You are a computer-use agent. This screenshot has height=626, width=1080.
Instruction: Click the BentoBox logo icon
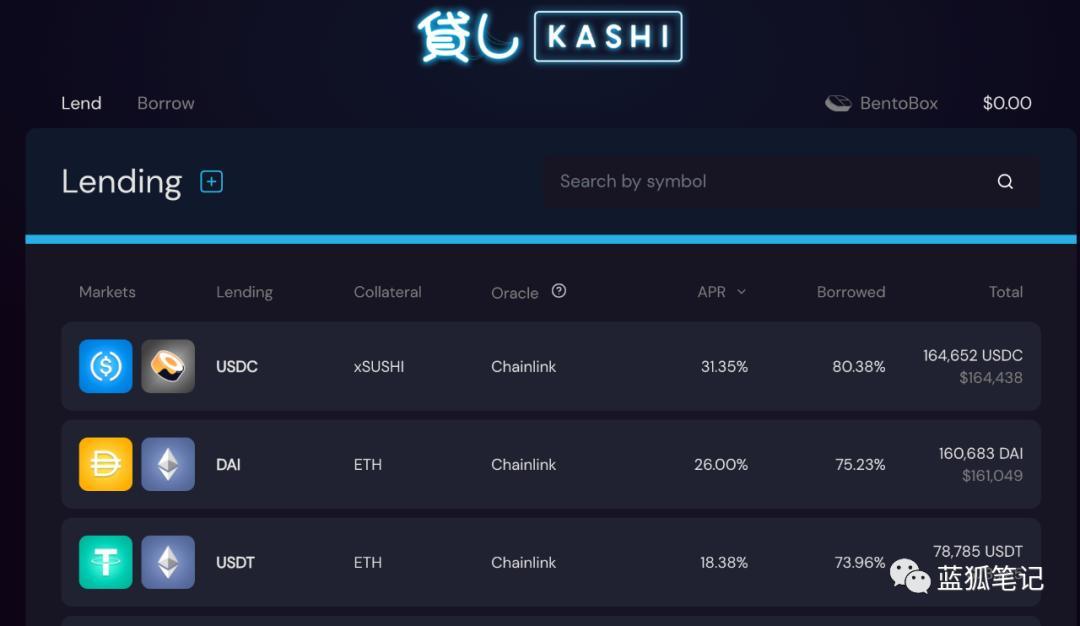click(838, 103)
